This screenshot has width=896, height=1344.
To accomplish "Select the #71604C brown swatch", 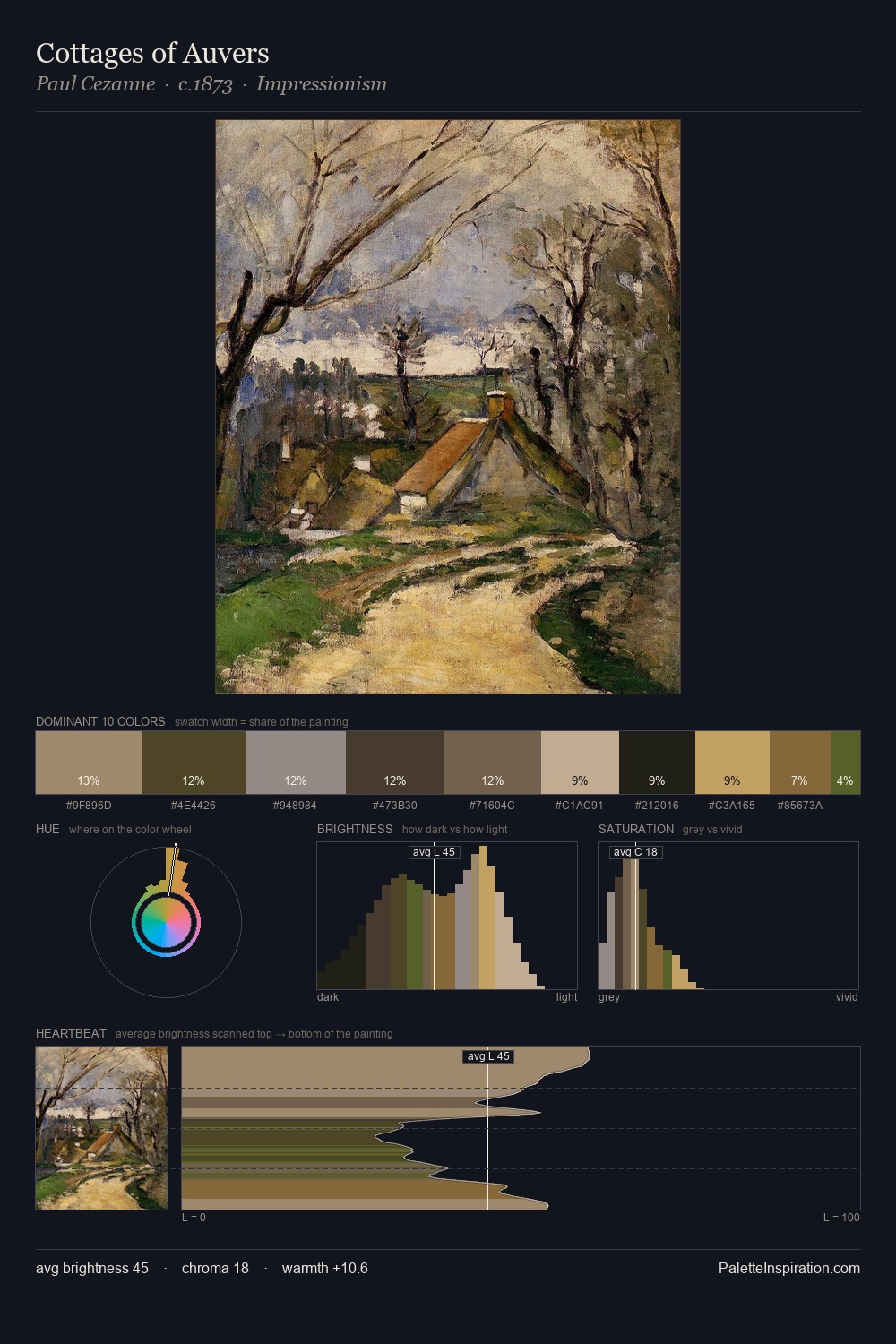I will coord(493,762).
